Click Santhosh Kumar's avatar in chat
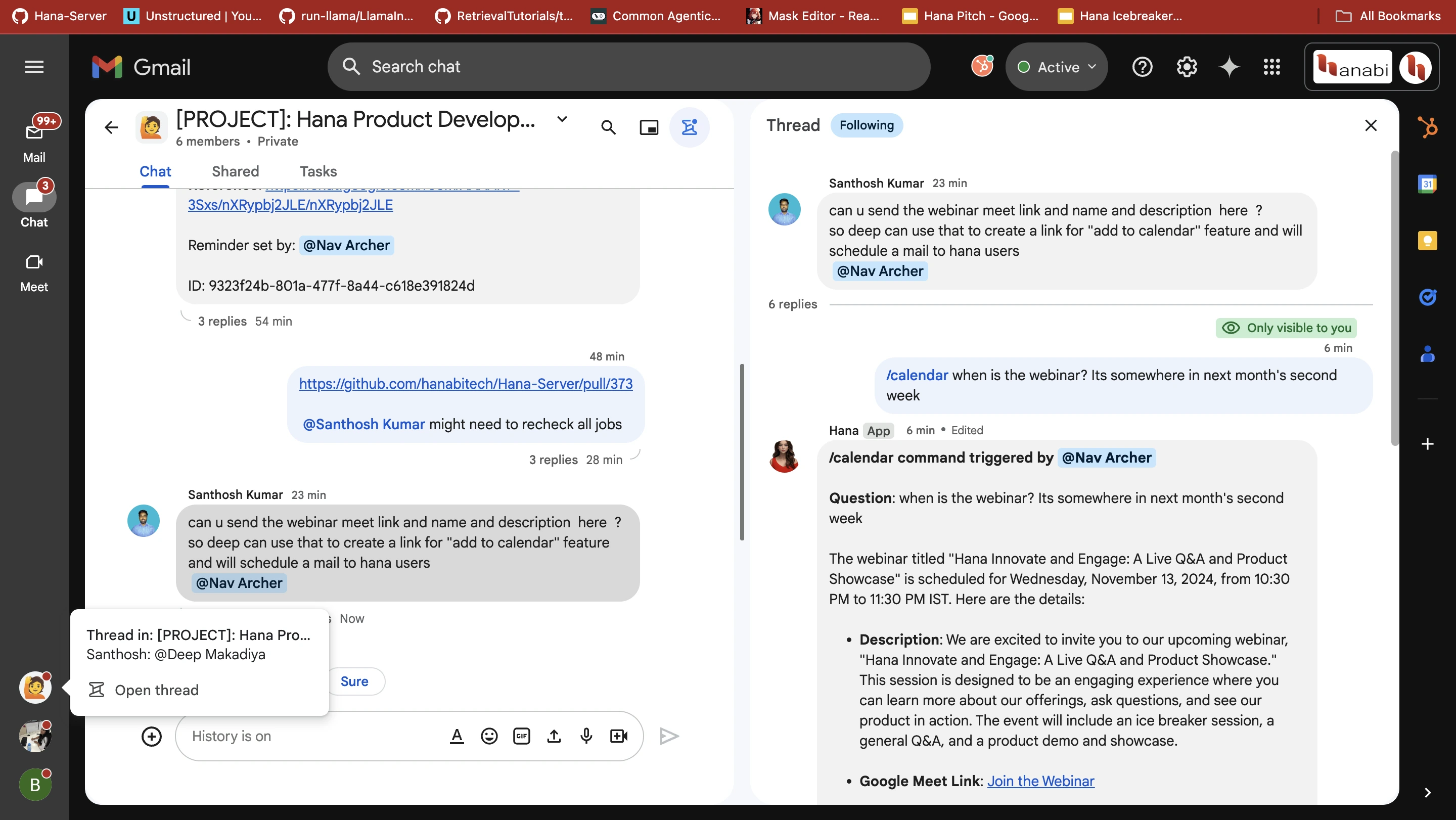This screenshot has height=820, width=1456. coord(144,521)
